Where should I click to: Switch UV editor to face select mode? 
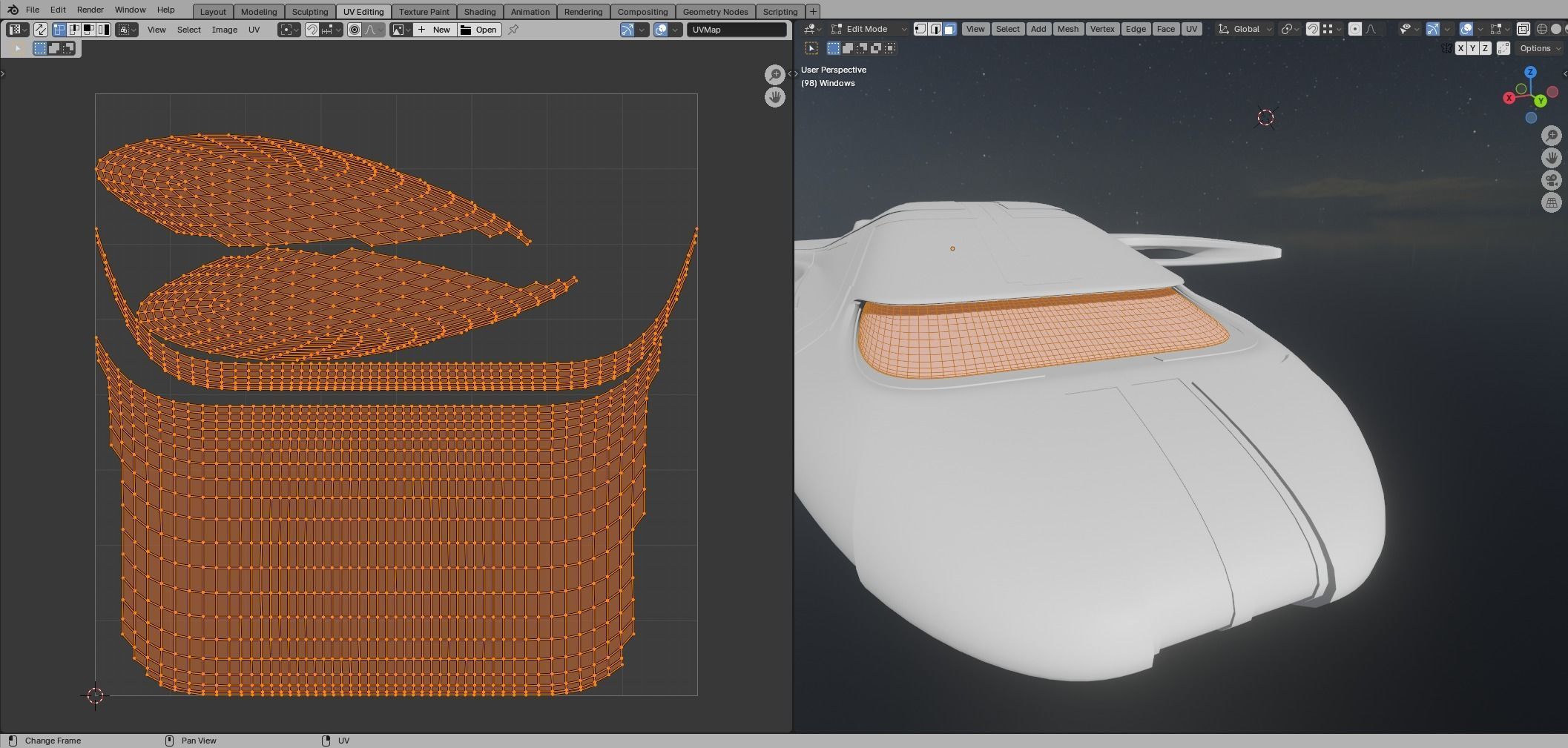coord(89,30)
